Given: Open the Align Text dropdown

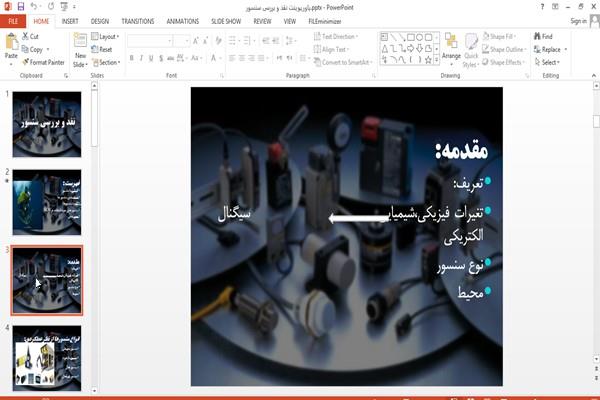Looking at the screenshot, I should click(331, 49).
